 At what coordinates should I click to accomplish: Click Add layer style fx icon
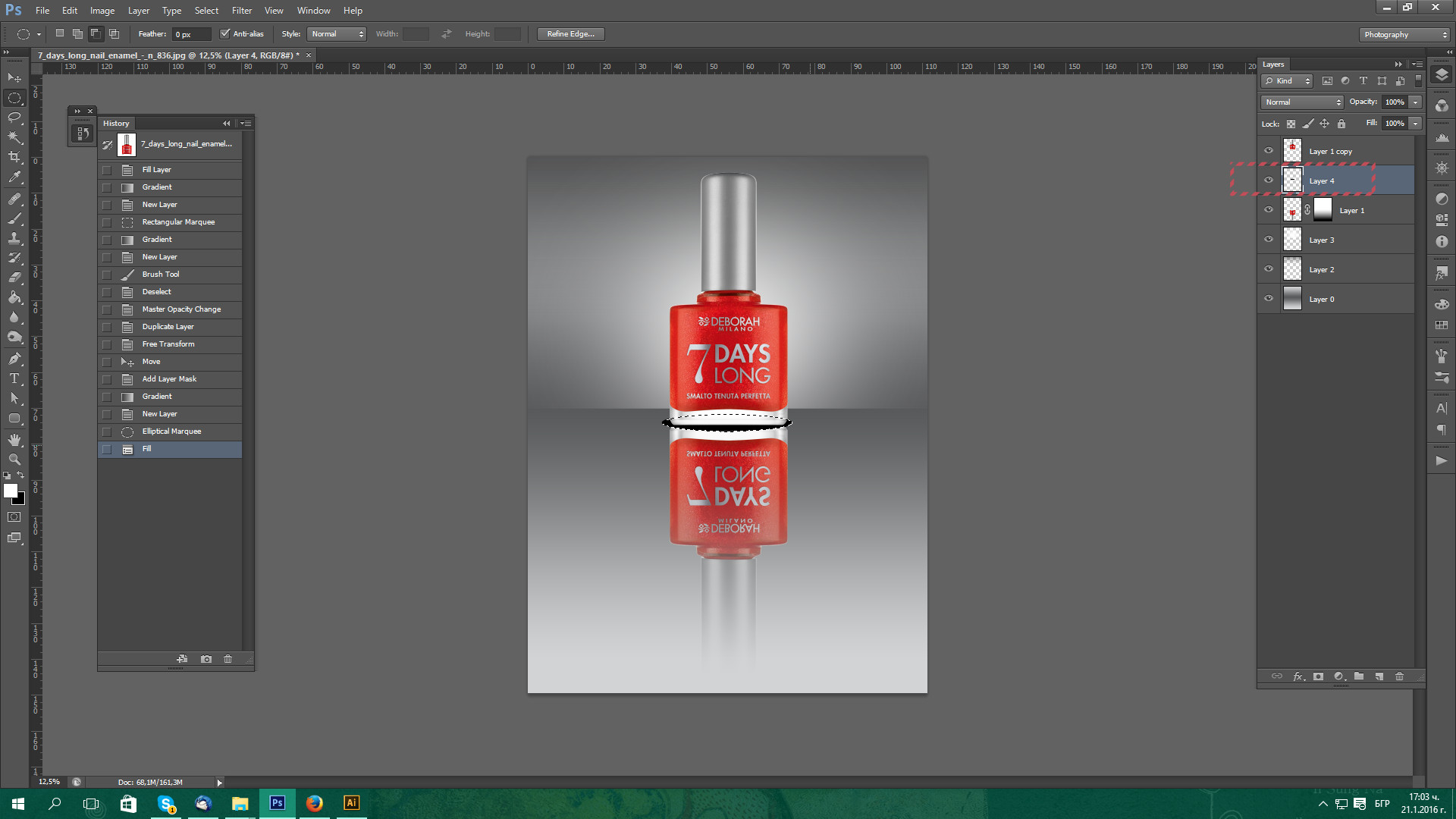coord(1298,676)
